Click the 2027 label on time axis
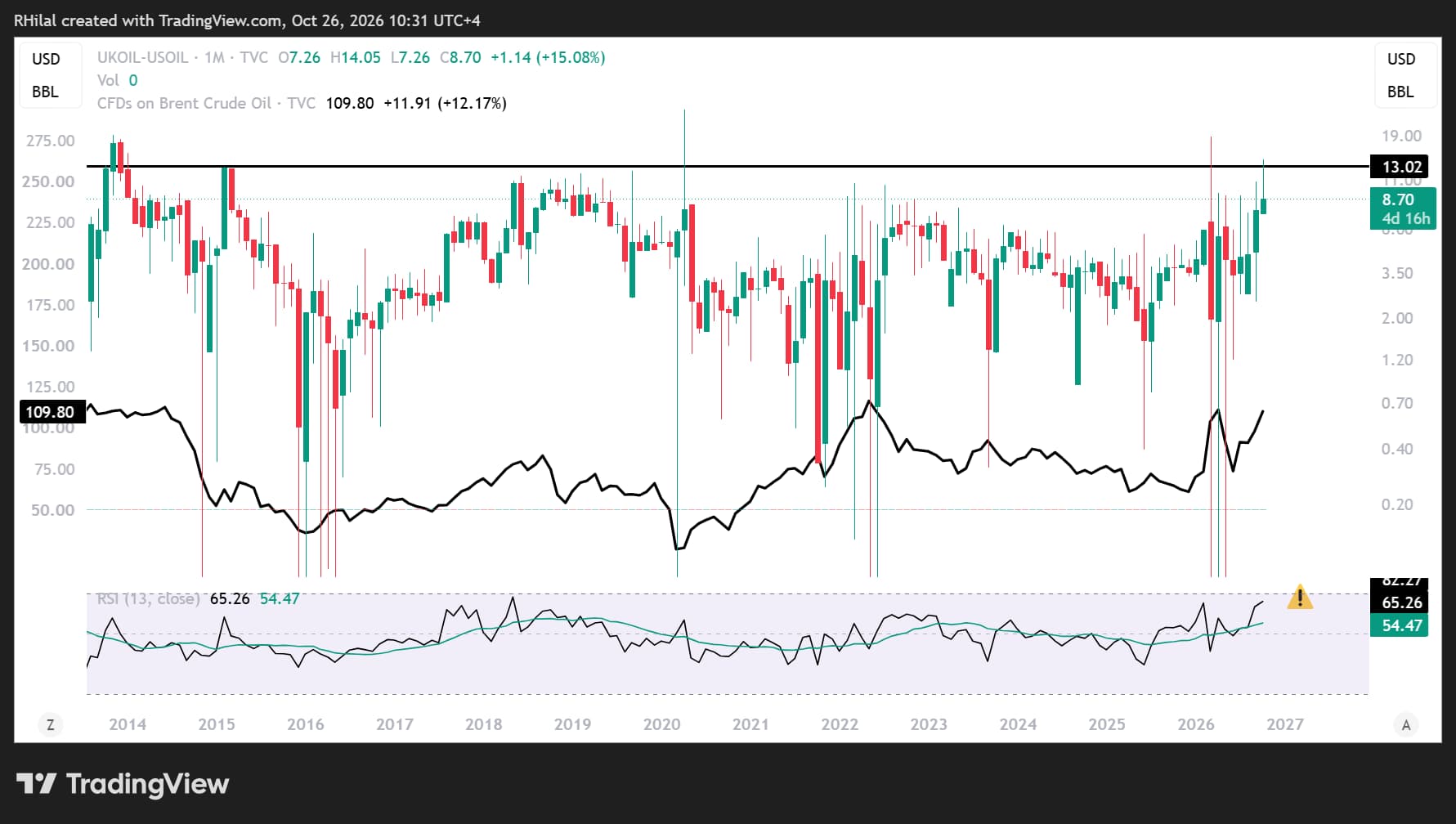Viewport: 1456px width, 824px height. click(x=1285, y=724)
